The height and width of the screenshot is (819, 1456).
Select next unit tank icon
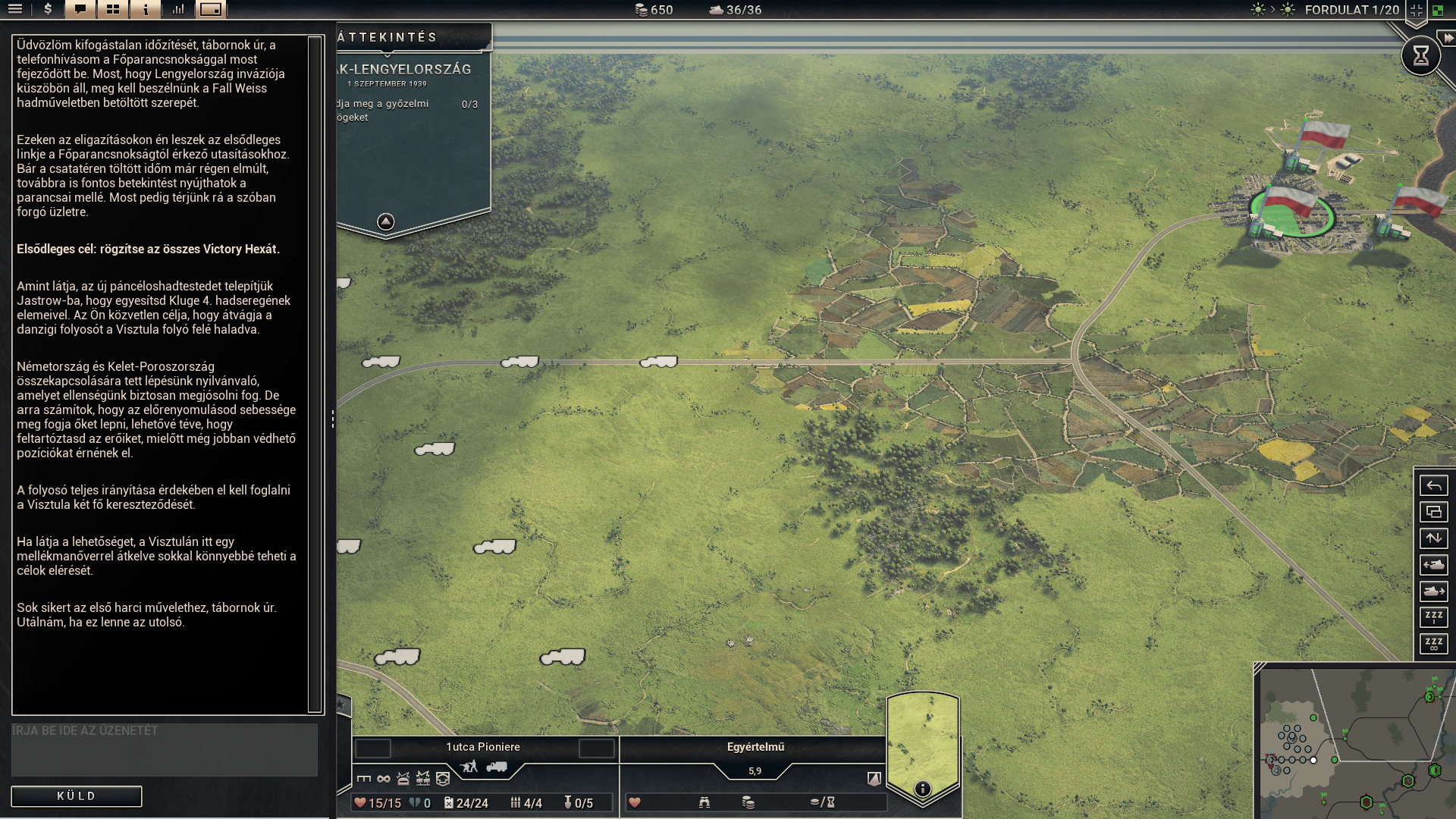click(1433, 591)
